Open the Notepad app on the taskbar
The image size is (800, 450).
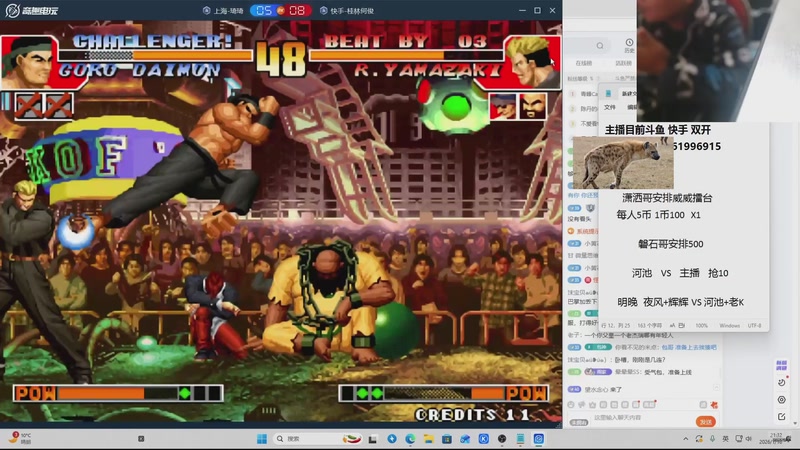pos(520,439)
